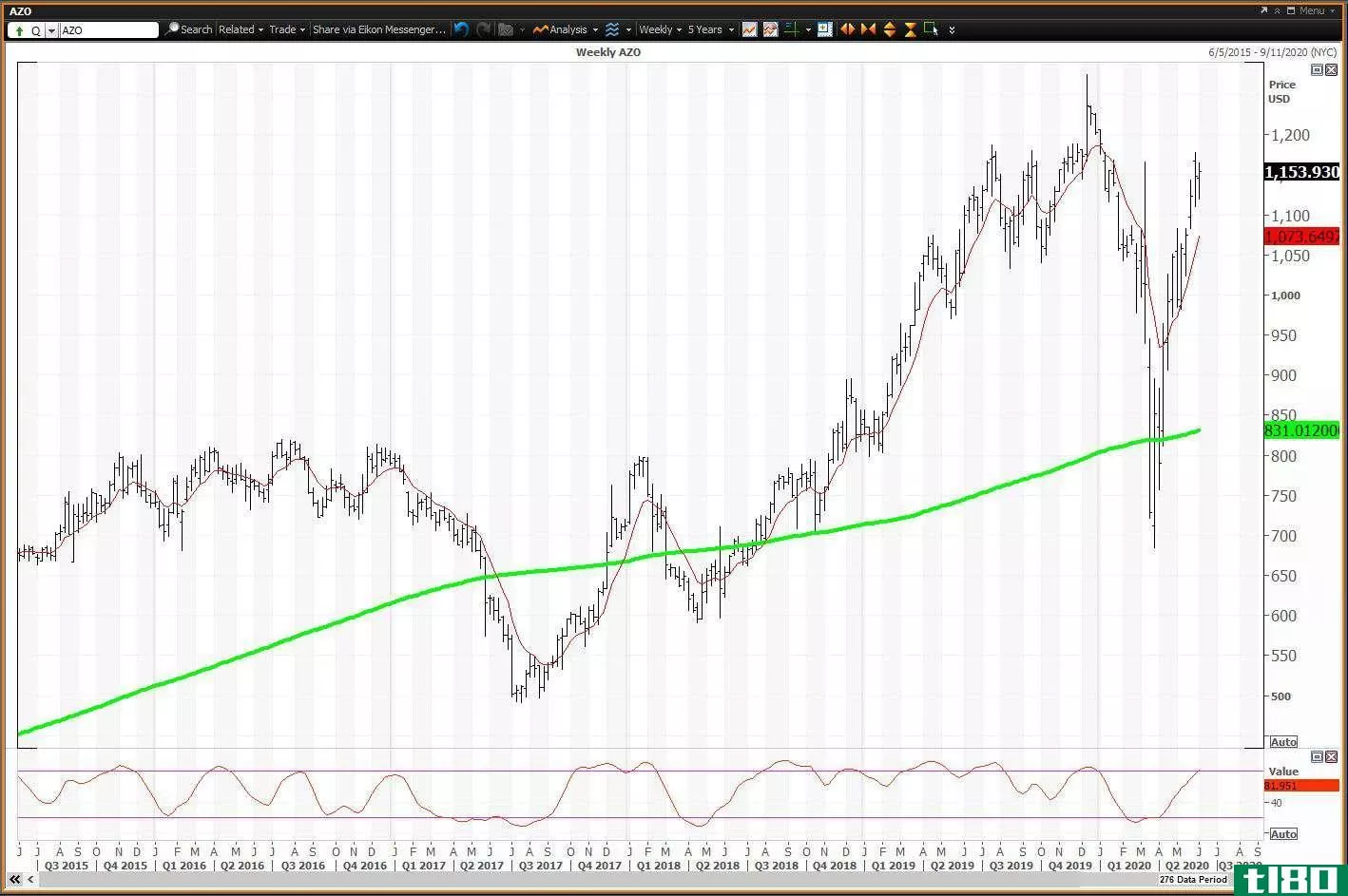
Task: Close the oscillator Value pane
Action: coord(1331,756)
